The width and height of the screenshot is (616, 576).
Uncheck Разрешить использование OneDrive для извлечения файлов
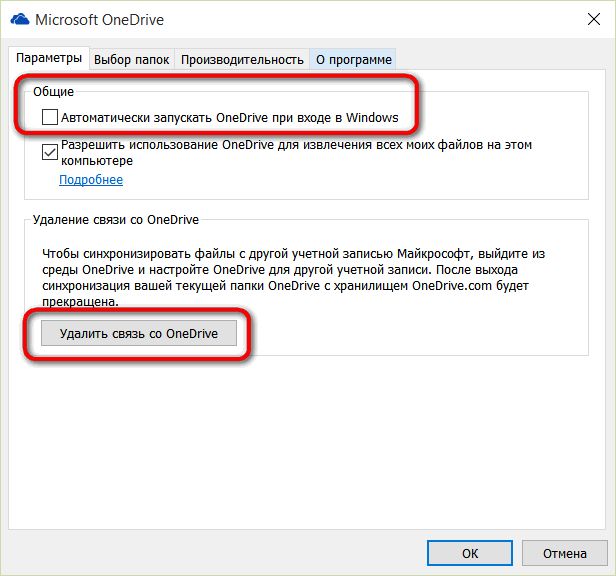[50, 152]
